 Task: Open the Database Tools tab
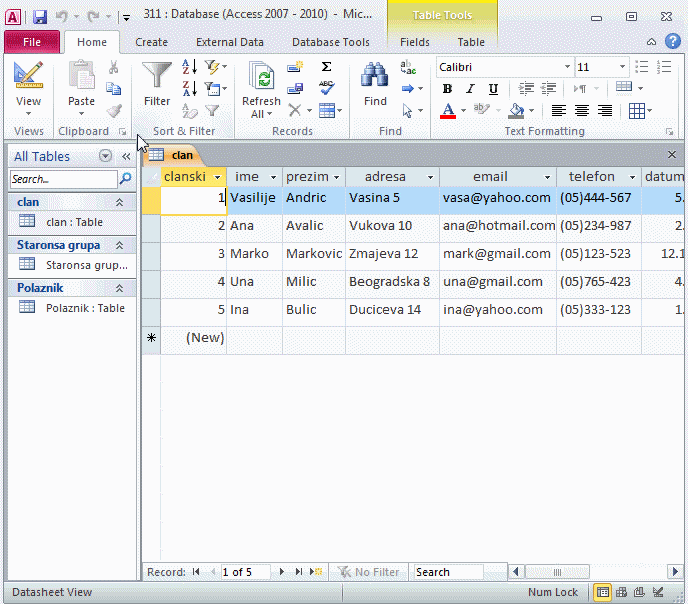[x=330, y=42]
